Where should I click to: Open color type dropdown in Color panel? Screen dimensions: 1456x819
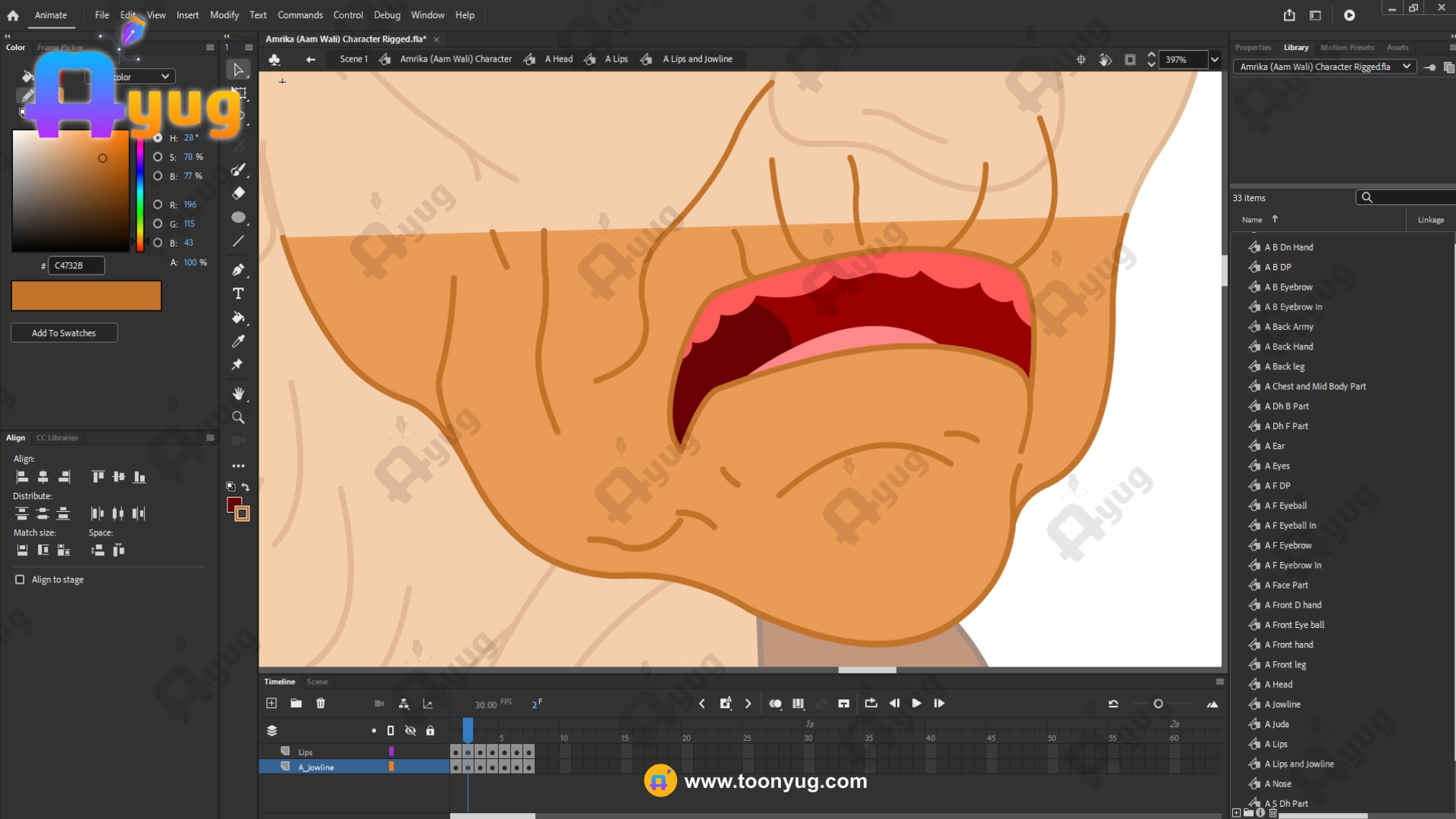click(165, 77)
